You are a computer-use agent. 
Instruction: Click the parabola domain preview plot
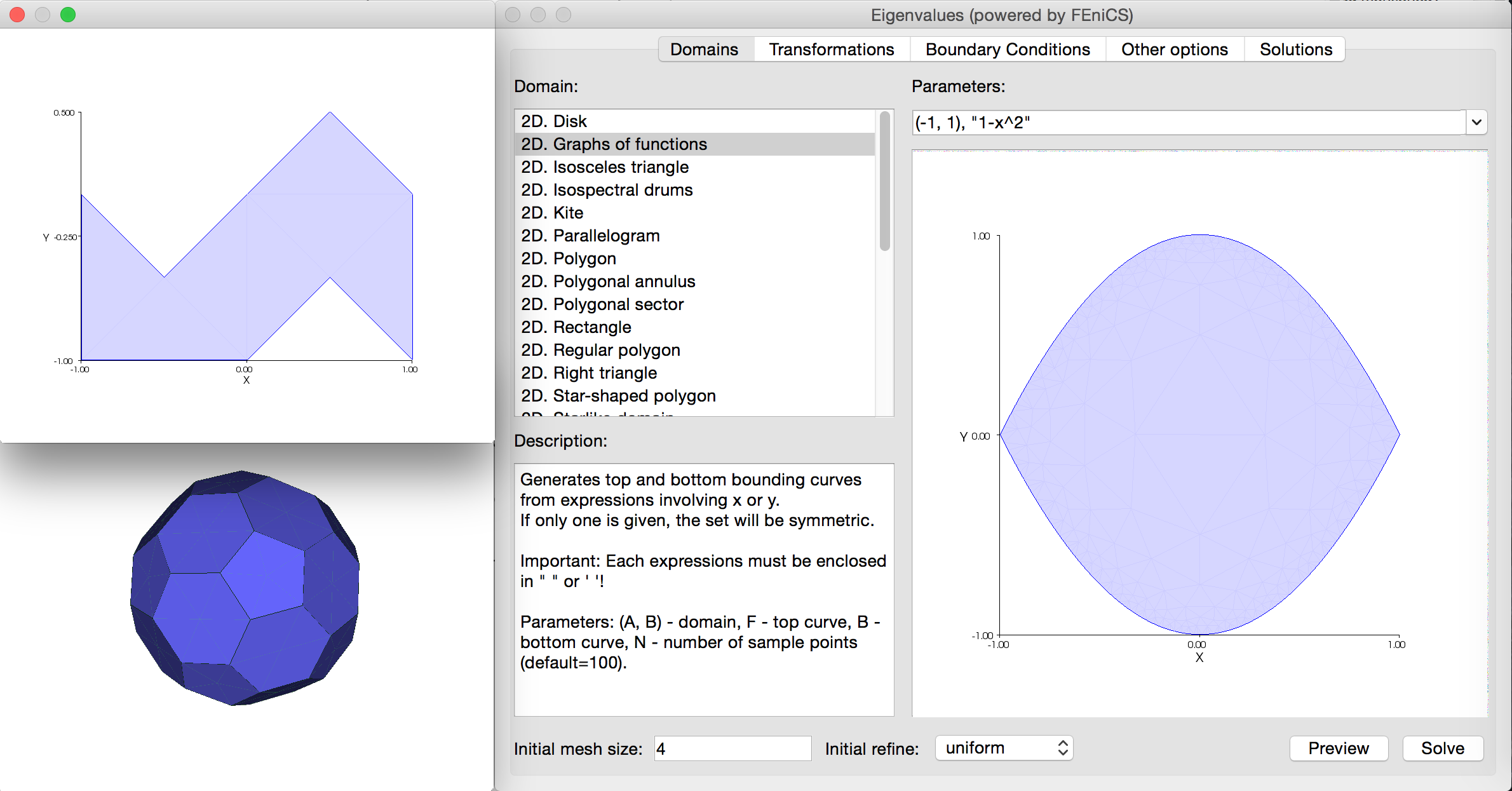(1199, 435)
